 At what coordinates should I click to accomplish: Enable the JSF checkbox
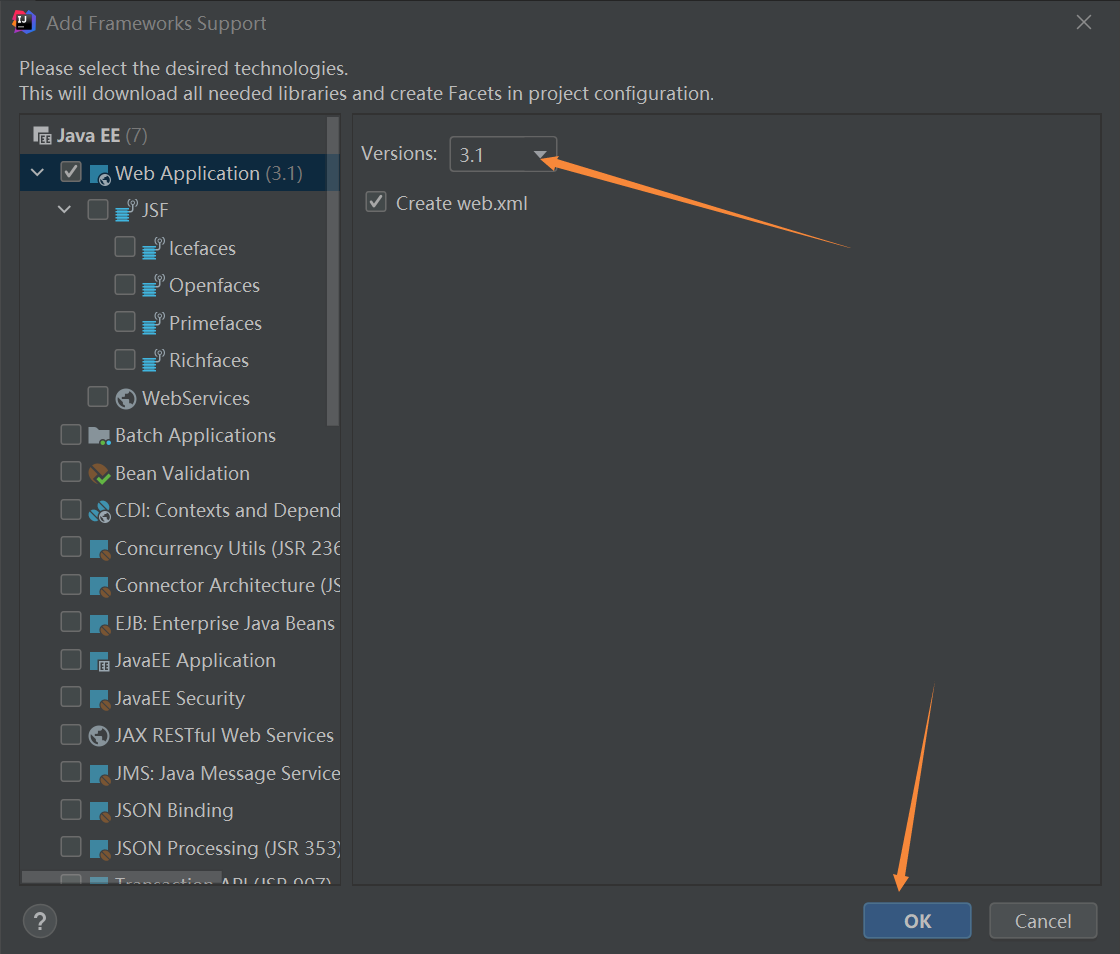coord(98,209)
